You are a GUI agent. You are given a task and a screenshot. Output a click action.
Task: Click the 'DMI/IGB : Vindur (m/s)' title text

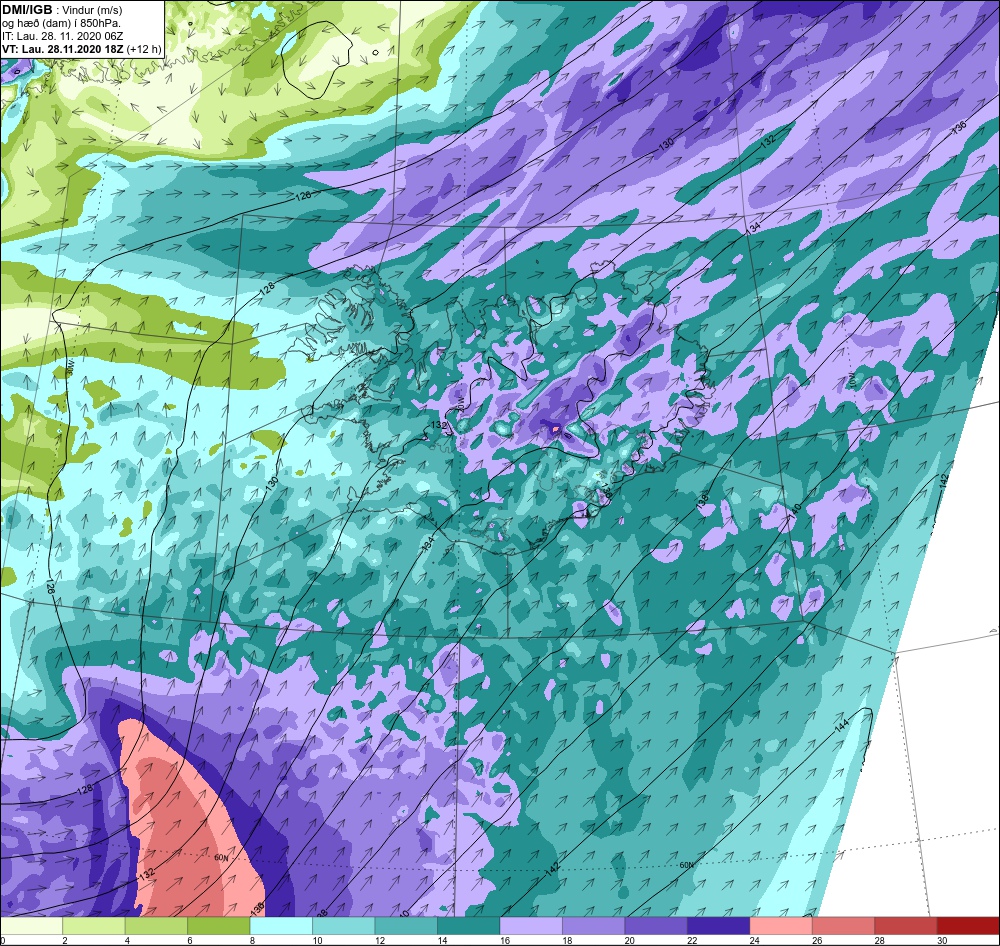(62, 10)
